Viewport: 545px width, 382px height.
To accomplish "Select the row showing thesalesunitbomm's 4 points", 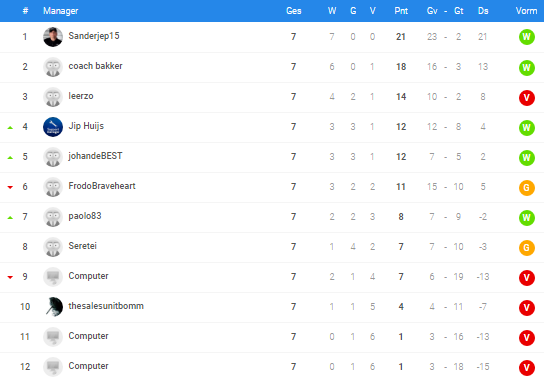I will click(x=272, y=307).
